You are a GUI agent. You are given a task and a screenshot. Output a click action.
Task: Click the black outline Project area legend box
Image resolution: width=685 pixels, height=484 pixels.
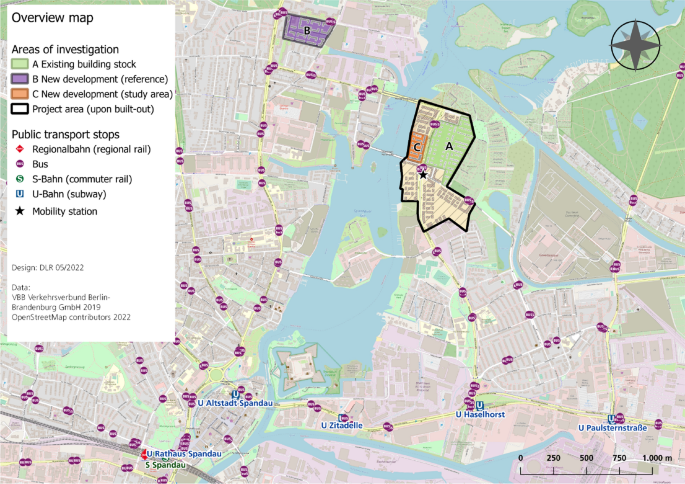[20, 109]
